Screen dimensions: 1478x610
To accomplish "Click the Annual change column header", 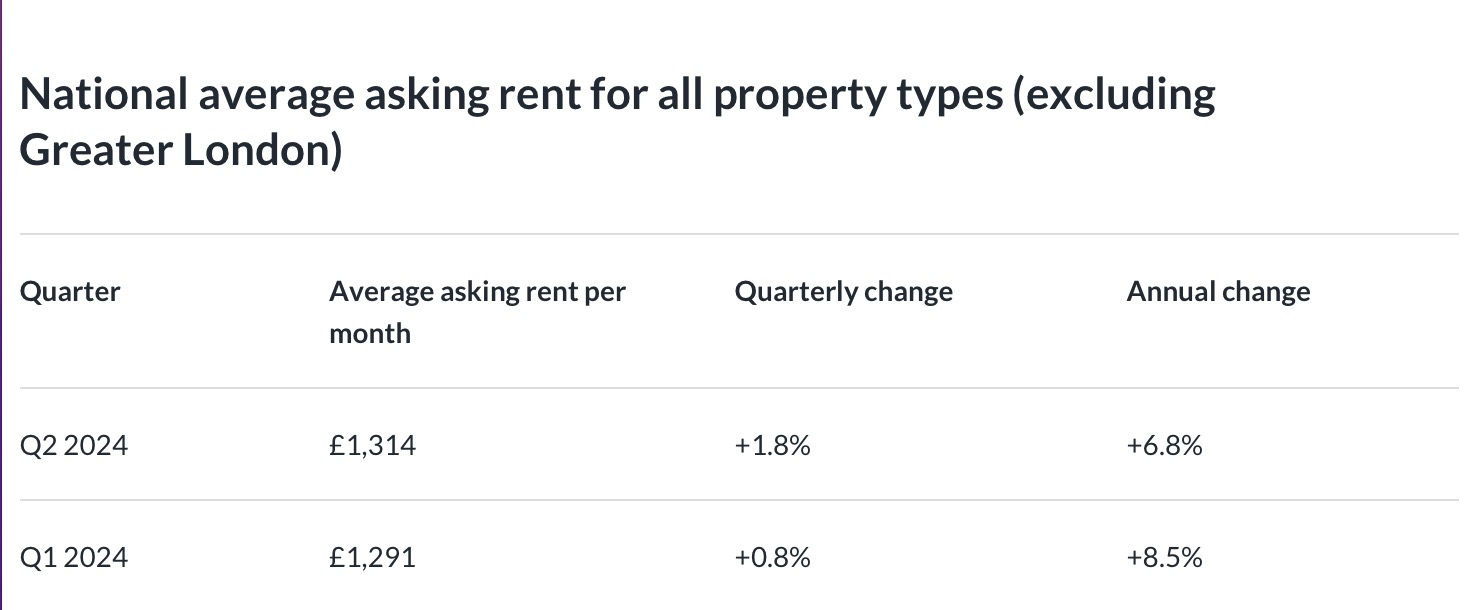I will [x=1218, y=292].
